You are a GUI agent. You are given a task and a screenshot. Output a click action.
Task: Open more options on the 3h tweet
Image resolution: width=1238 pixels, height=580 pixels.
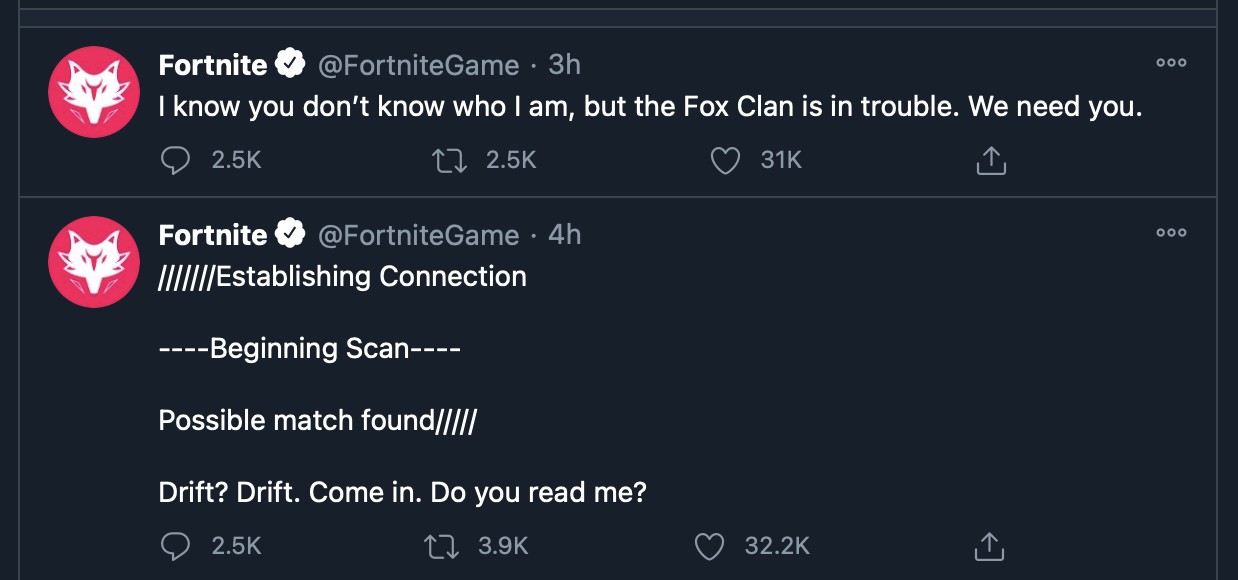(x=1171, y=63)
